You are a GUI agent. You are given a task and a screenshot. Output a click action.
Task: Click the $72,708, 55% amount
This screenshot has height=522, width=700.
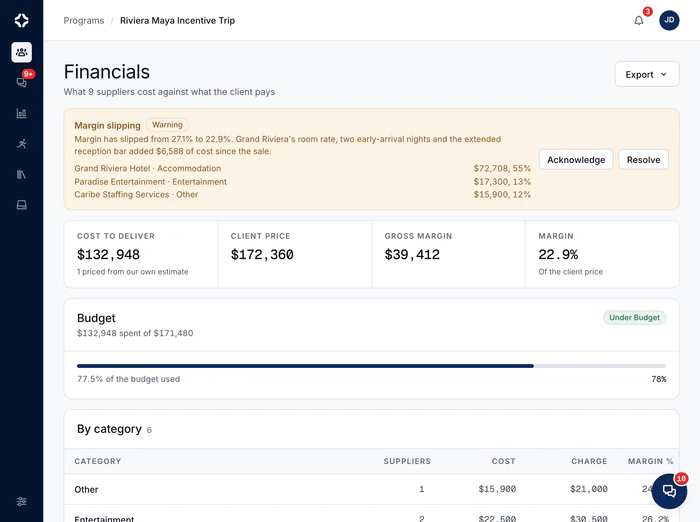tap(502, 168)
